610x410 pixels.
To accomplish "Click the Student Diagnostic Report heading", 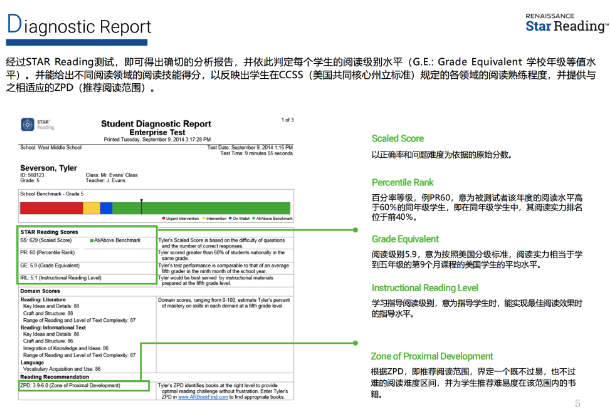I will coord(156,124).
